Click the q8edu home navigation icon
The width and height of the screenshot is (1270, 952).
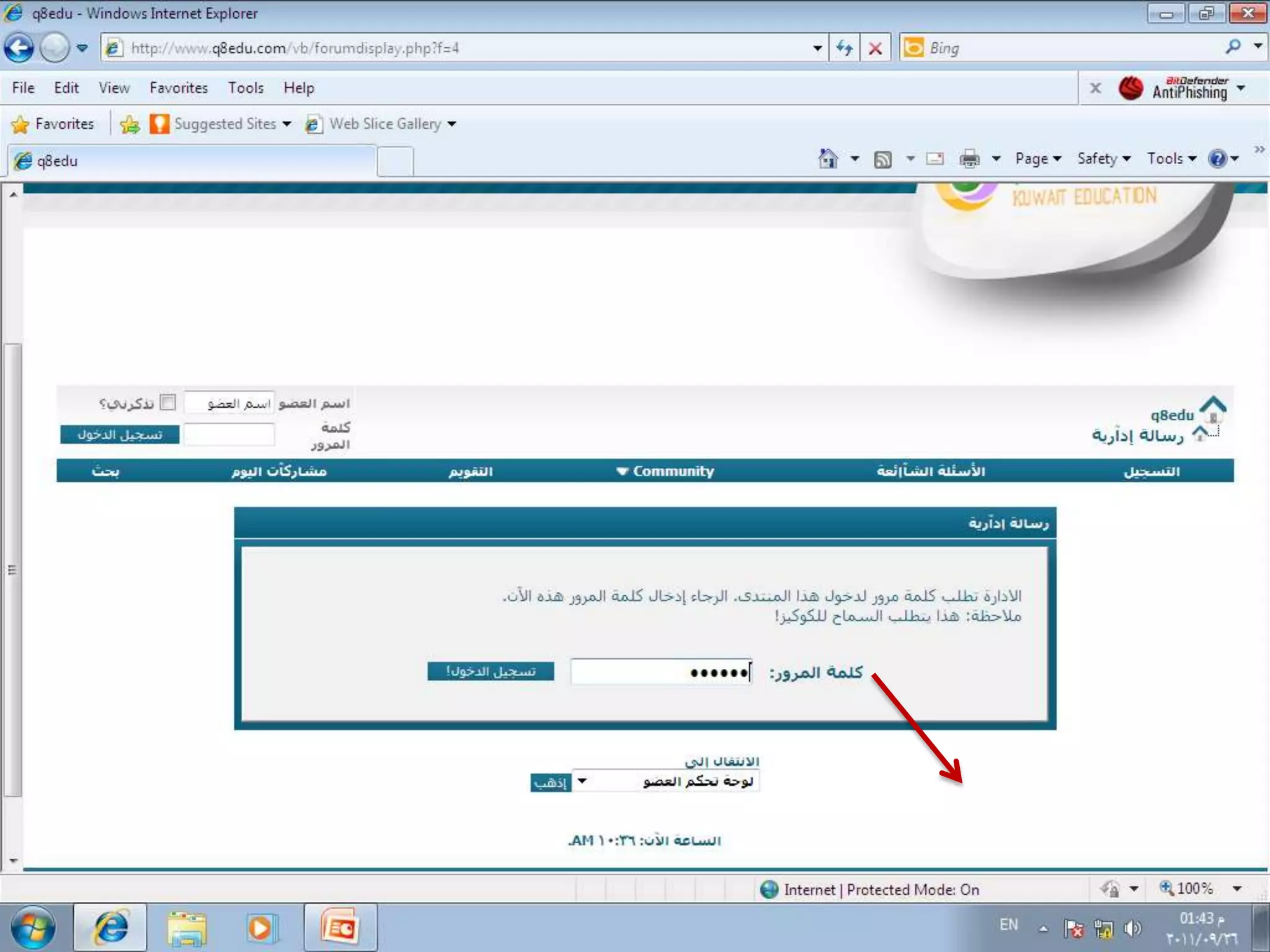1213,409
